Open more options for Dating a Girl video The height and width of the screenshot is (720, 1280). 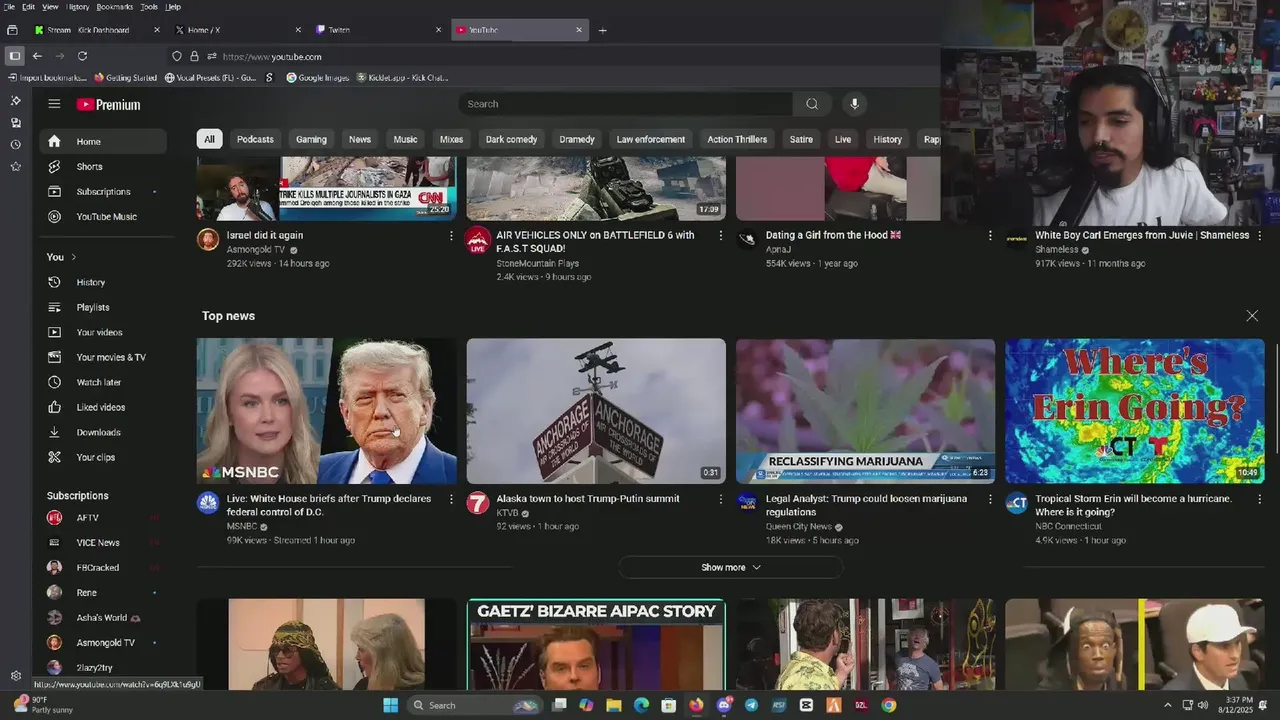(x=990, y=236)
